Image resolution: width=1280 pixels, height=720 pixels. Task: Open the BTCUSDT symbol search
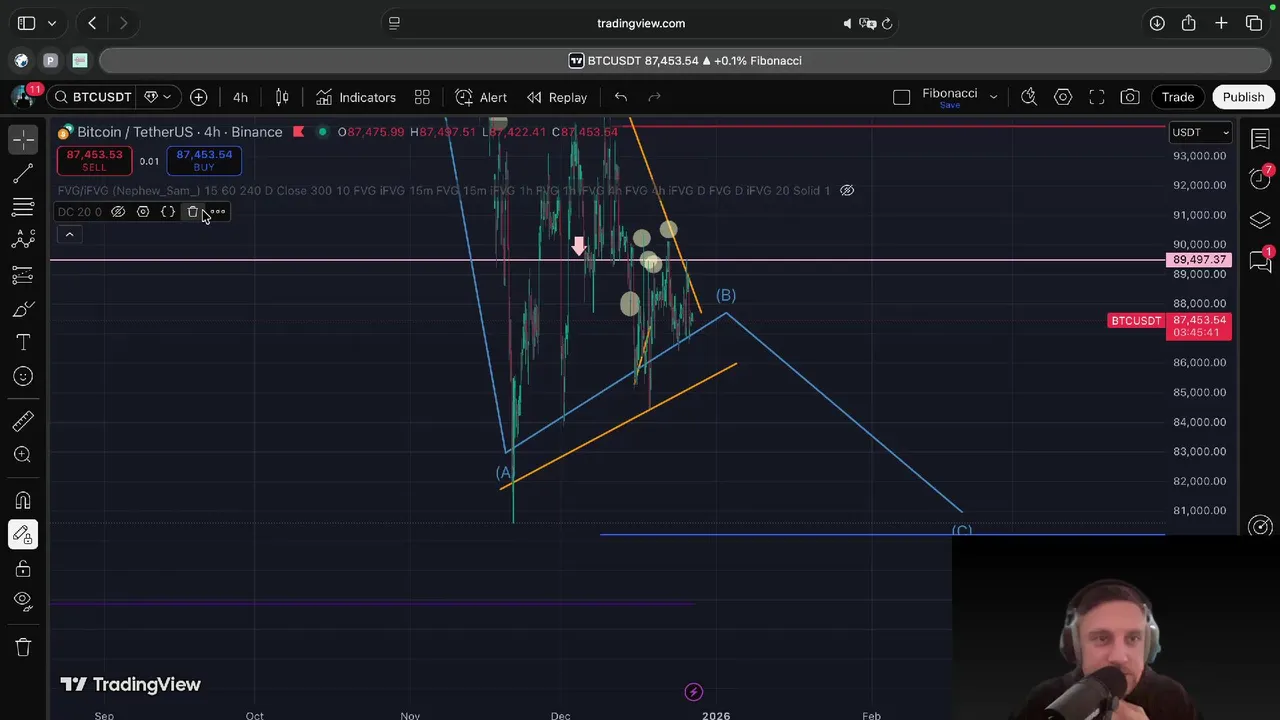(x=93, y=97)
